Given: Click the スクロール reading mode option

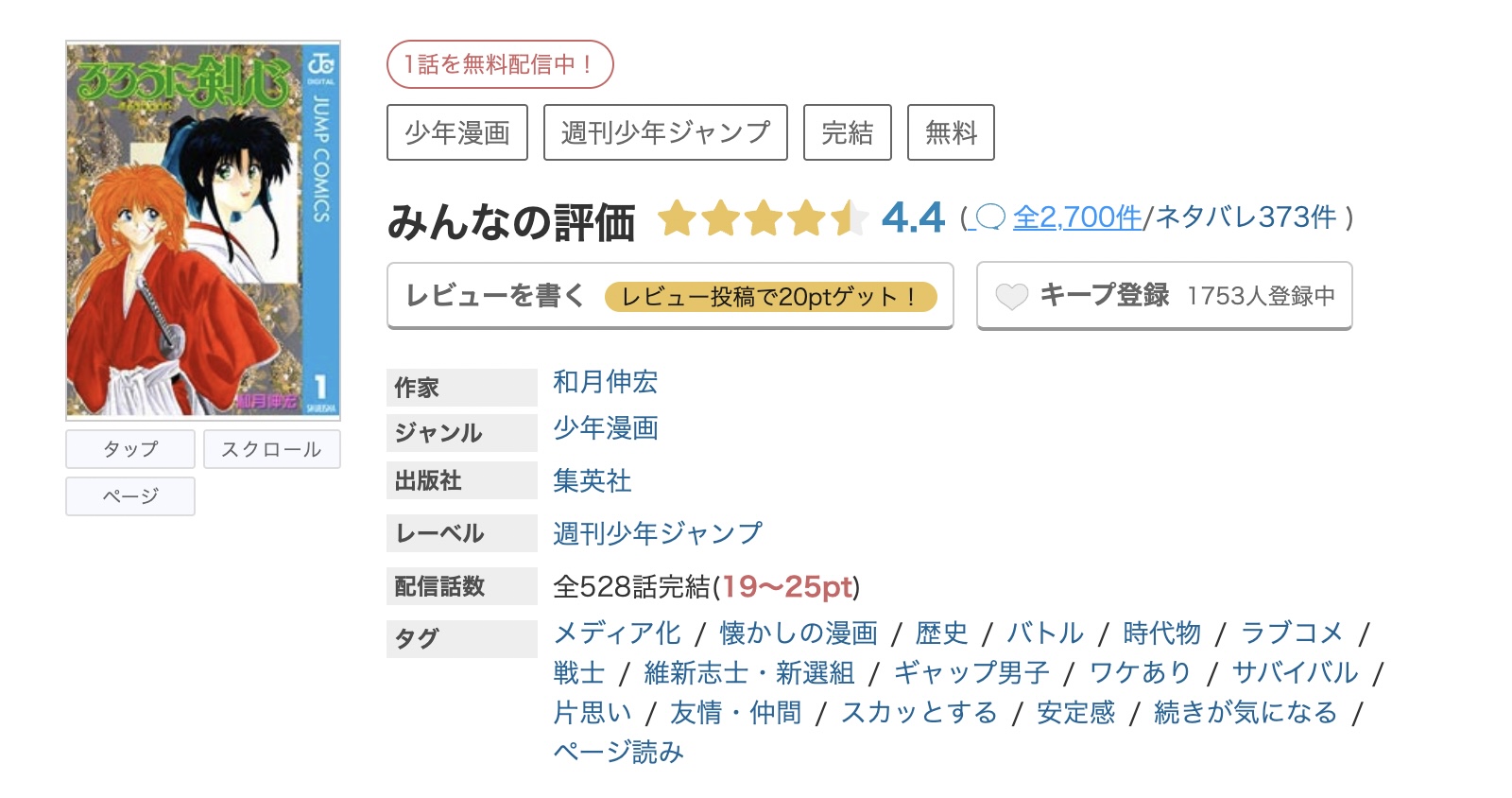Looking at the screenshot, I should pos(271,448).
